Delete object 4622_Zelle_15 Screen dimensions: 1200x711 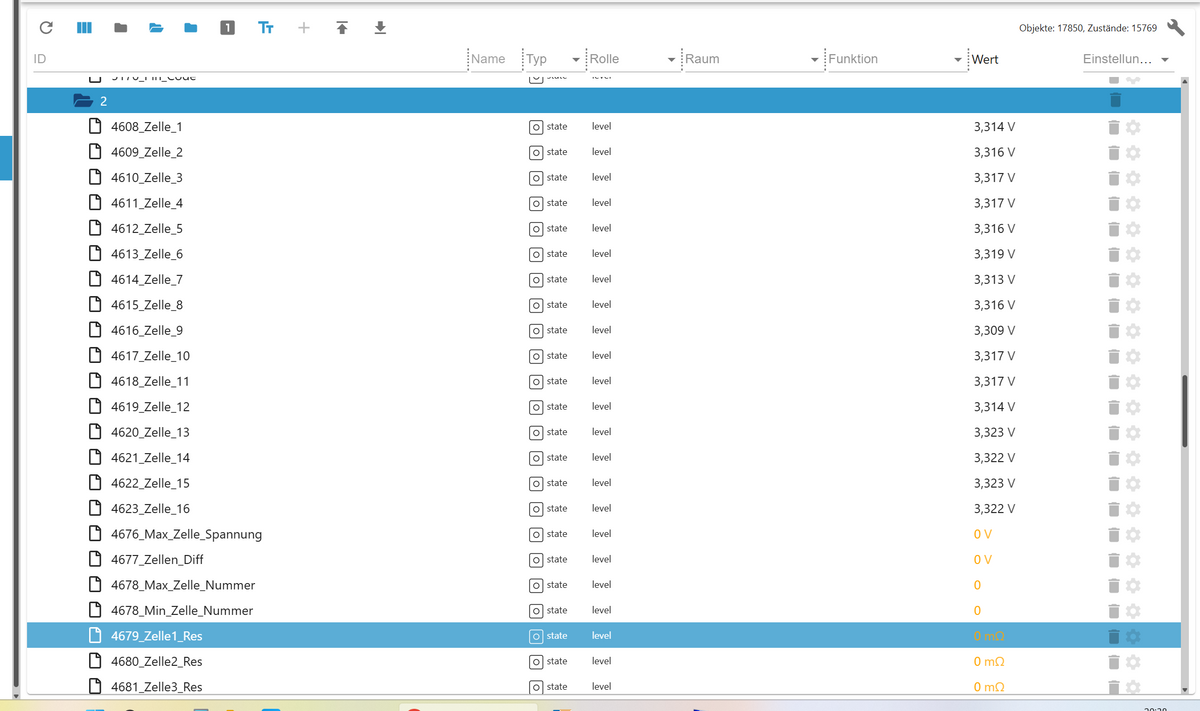[x=1113, y=484]
